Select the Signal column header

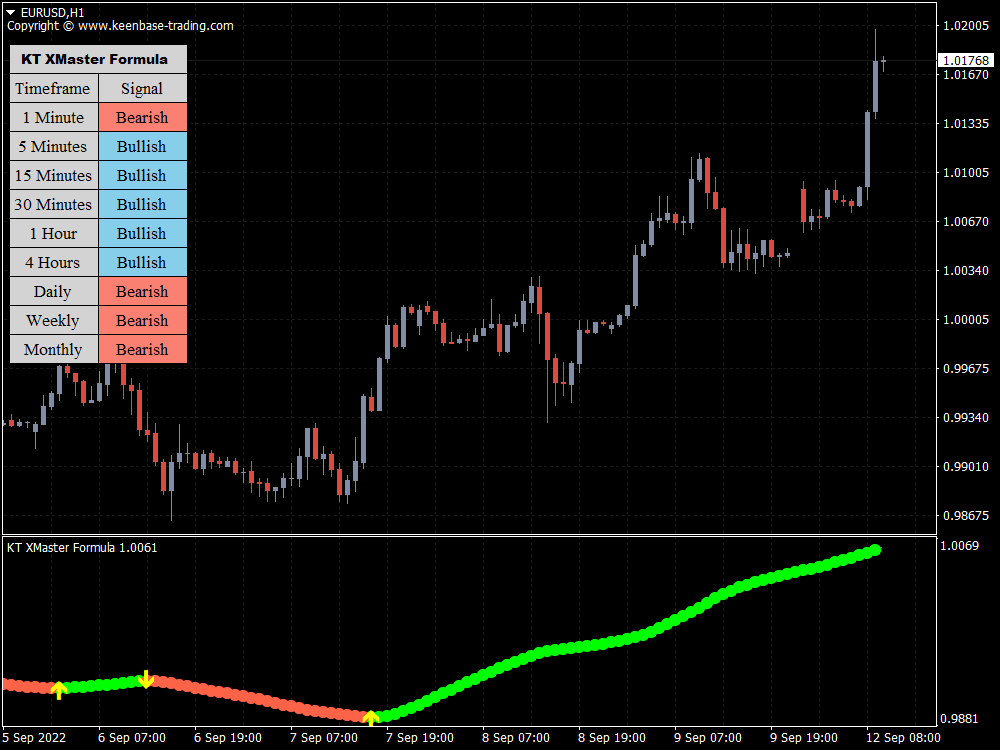point(143,89)
